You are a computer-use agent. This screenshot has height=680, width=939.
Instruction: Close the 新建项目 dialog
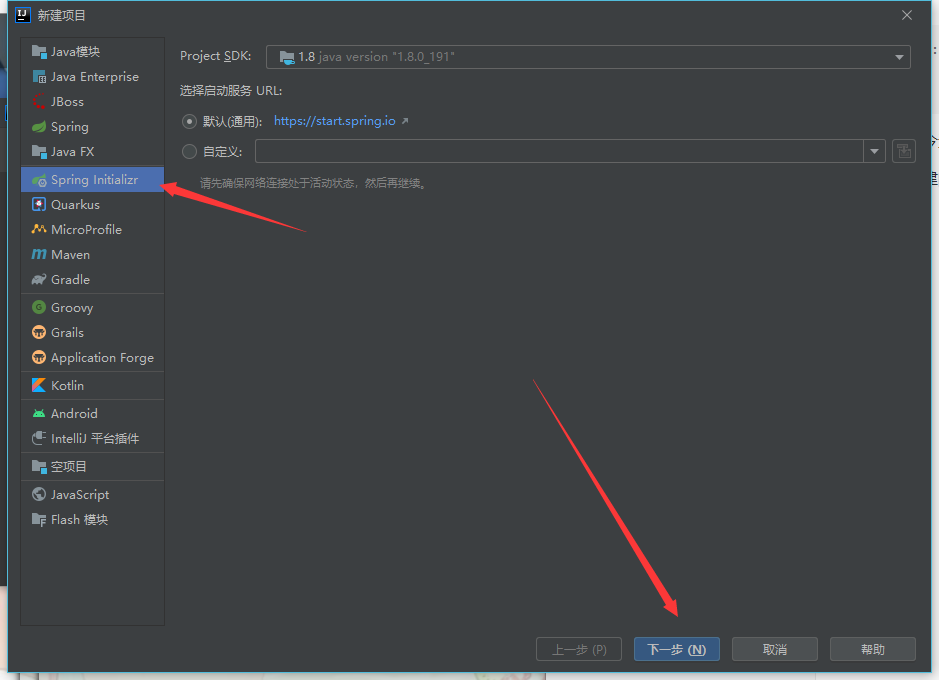[x=907, y=15]
